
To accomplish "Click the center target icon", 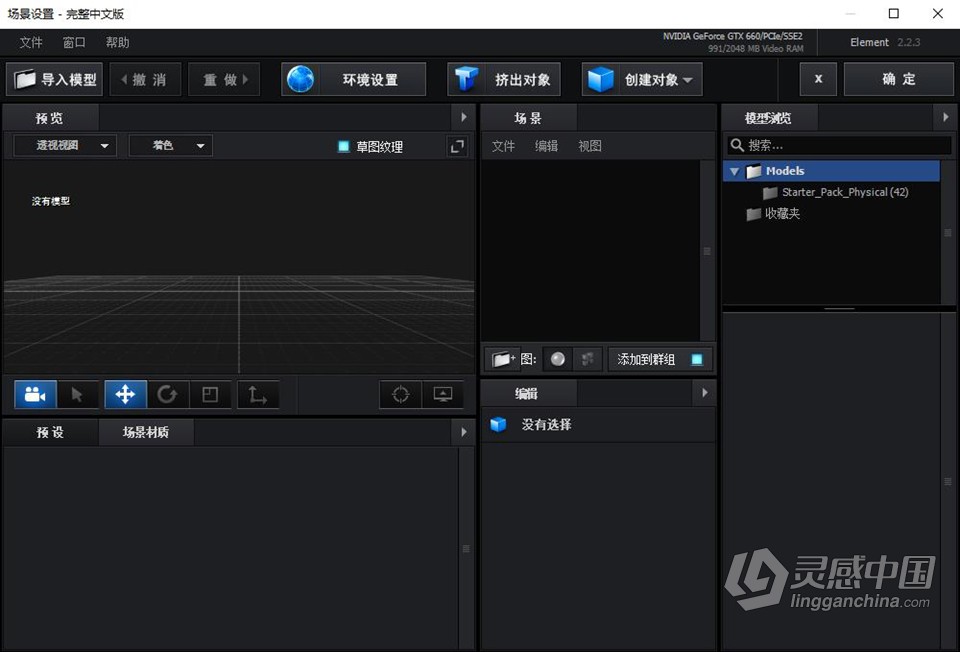I will (x=400, y=394).
